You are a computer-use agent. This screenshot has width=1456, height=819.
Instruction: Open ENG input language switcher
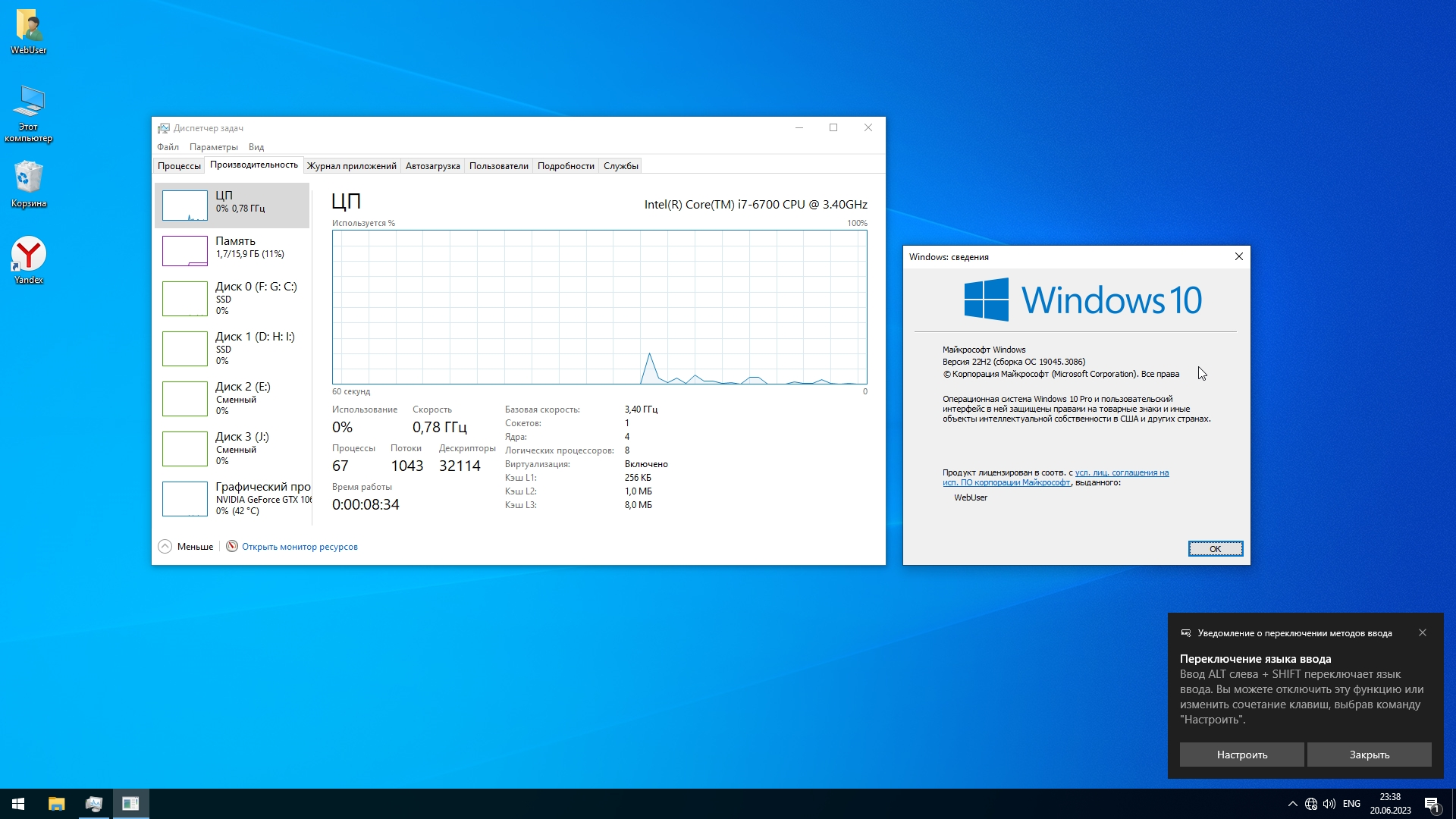(x=1351, y=804)
